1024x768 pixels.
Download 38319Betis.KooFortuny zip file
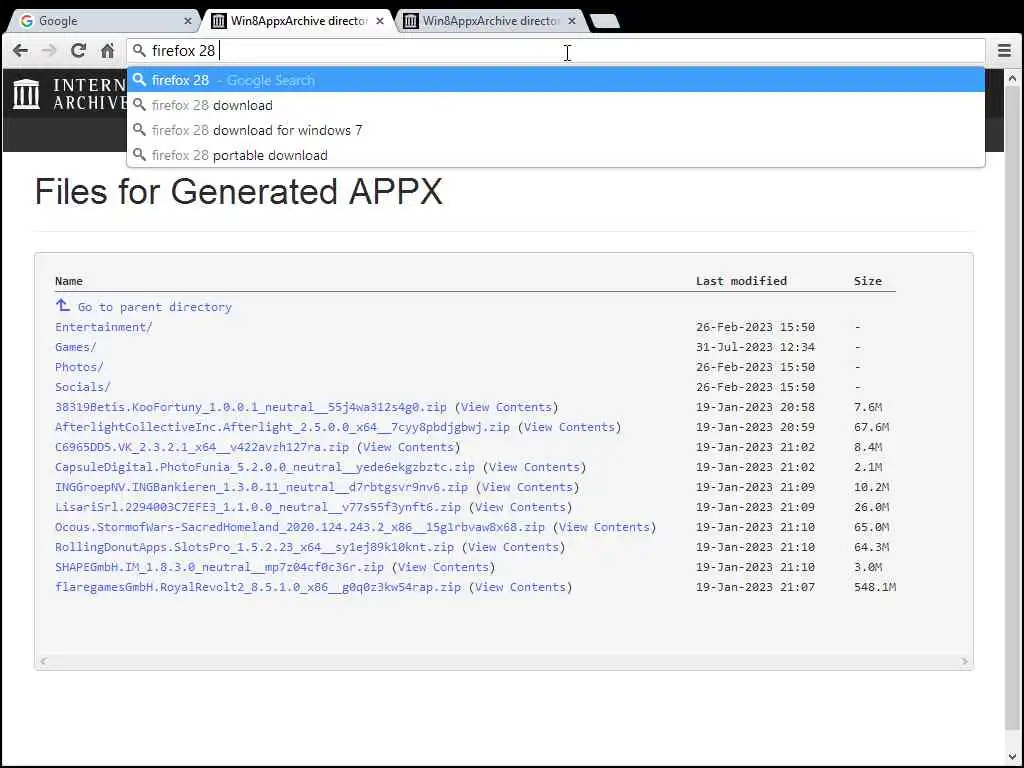point(251,407)
